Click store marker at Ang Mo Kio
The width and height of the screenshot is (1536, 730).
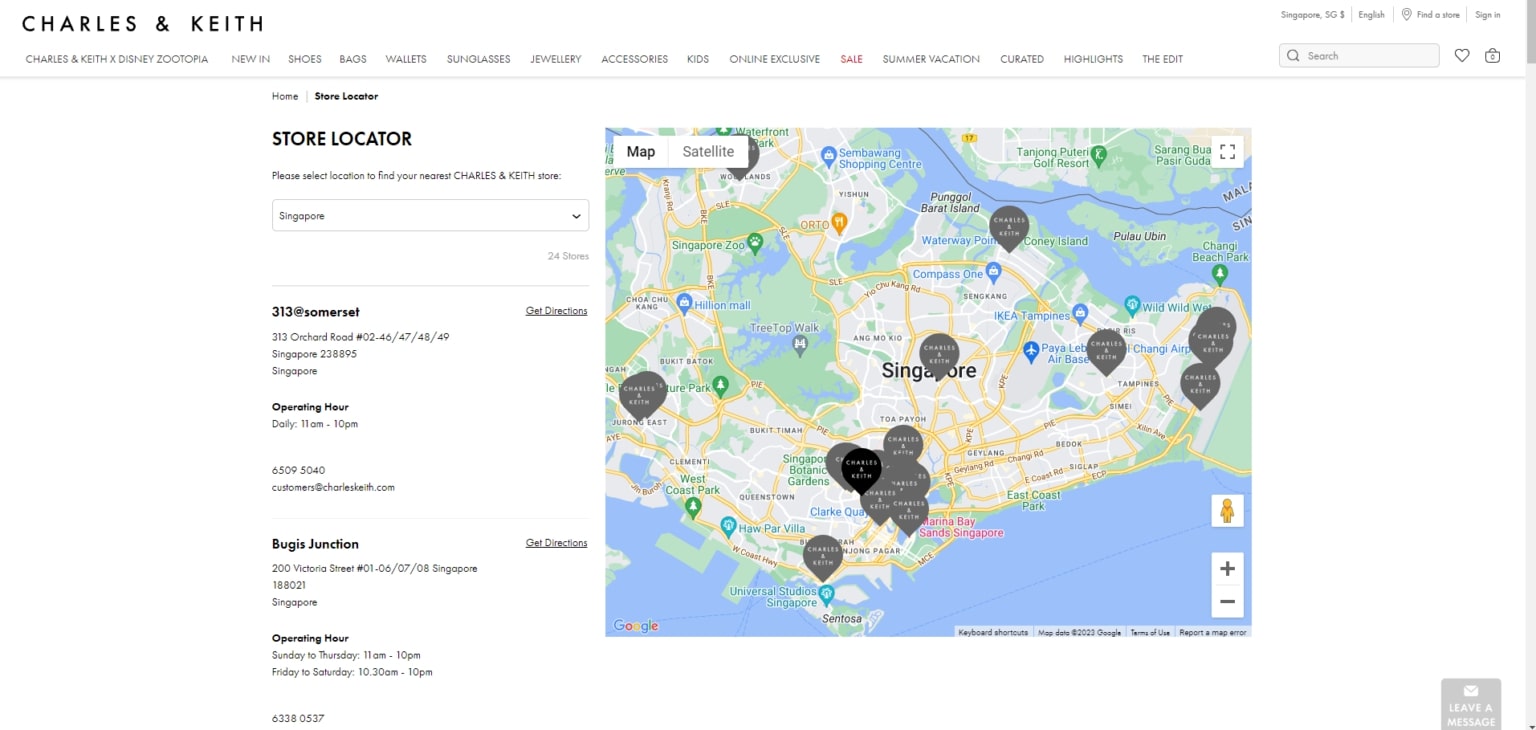tap(939, 356)
